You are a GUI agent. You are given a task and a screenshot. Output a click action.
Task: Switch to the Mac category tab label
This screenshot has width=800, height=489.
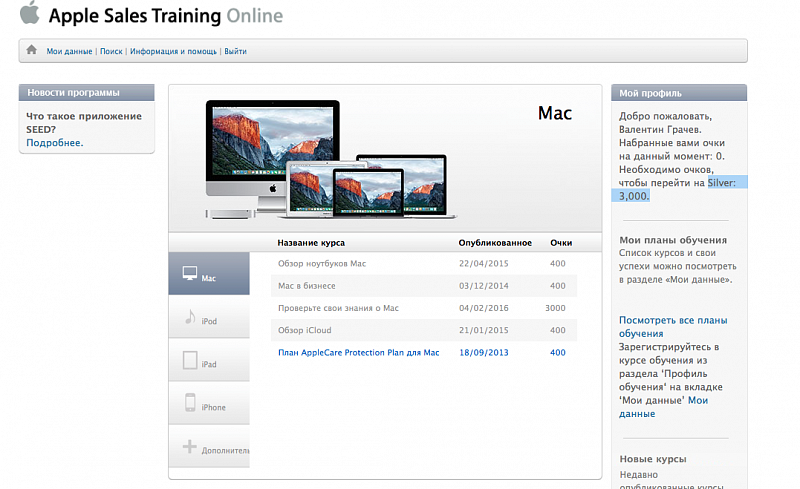(209, 278)
